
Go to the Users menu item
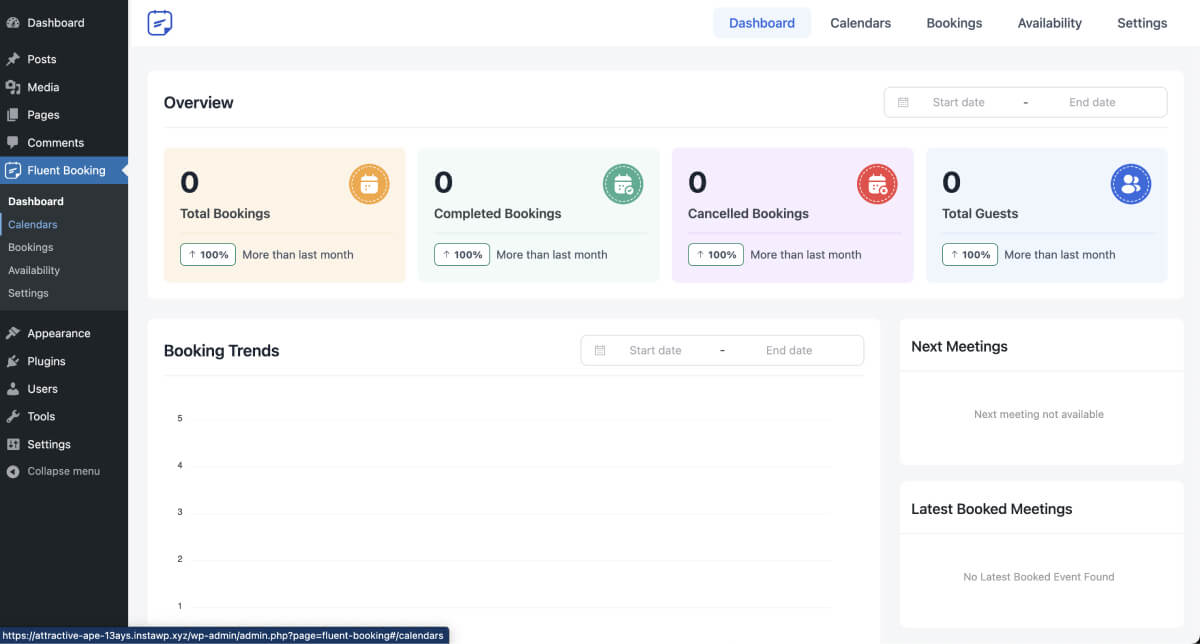click(42, 389)
